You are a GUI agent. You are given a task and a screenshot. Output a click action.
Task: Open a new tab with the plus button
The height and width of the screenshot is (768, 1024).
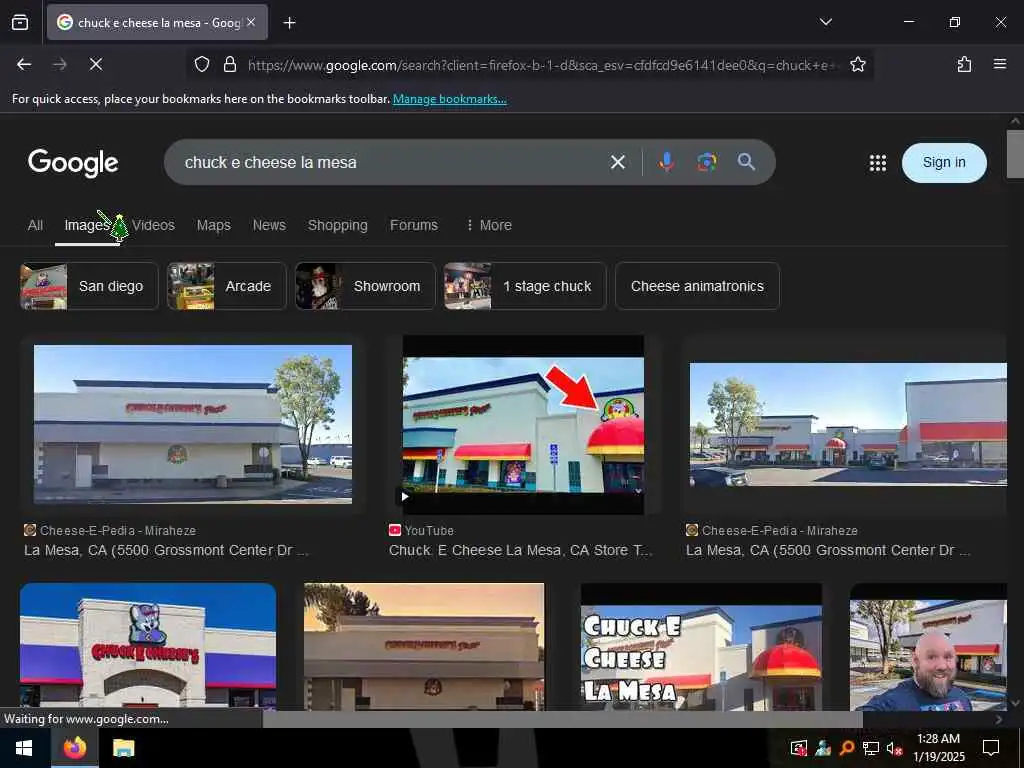(x=289, y=23)
